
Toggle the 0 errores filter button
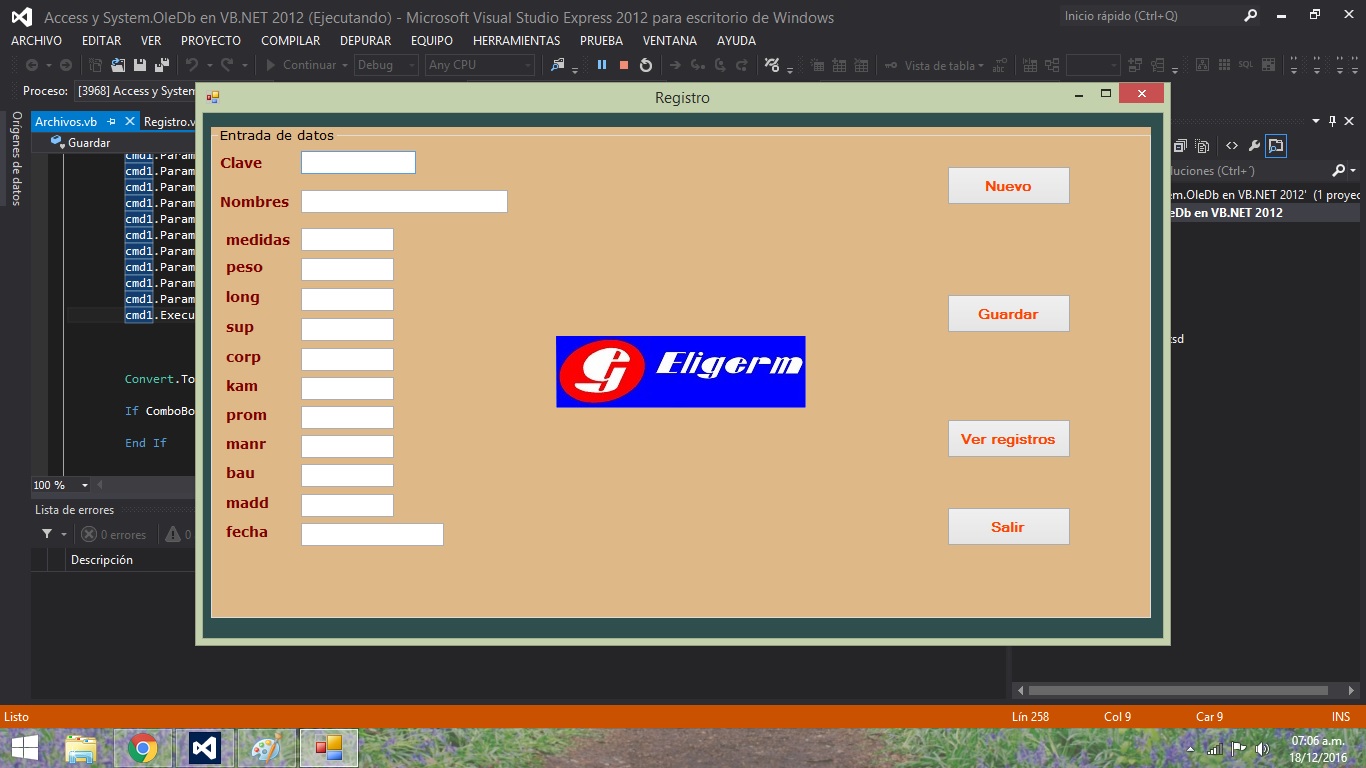pos(113,535)
